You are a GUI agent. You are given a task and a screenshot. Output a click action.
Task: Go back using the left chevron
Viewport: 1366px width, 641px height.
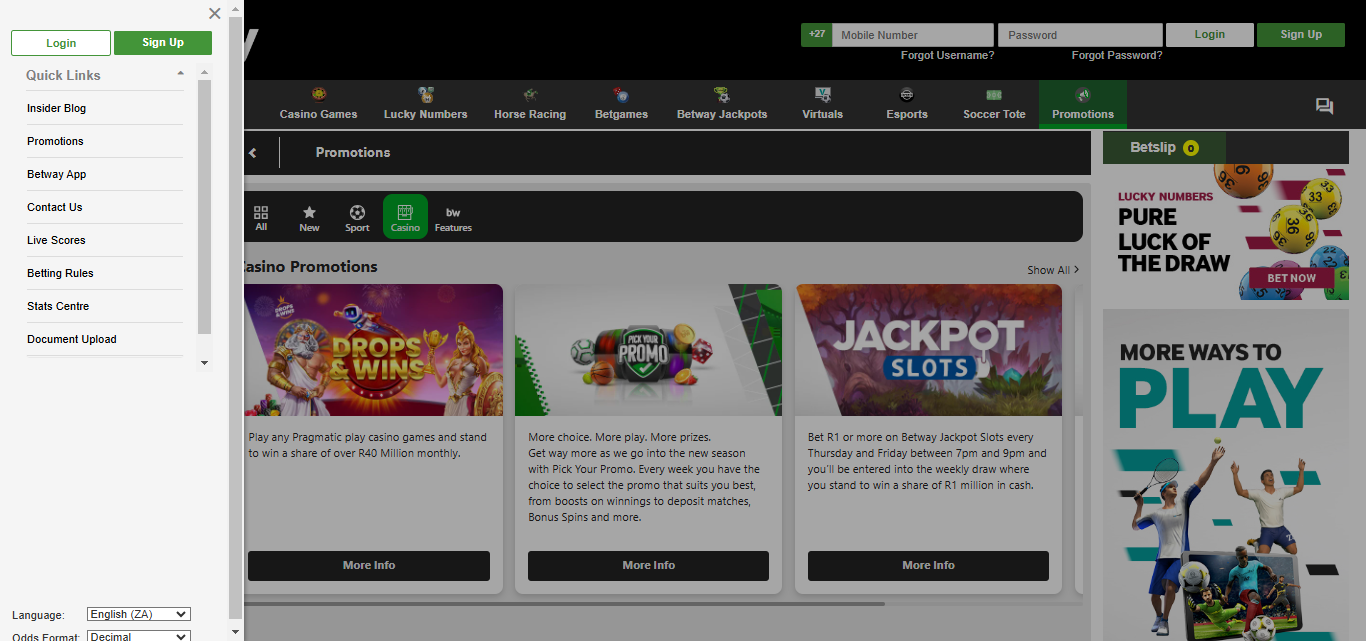253,153
